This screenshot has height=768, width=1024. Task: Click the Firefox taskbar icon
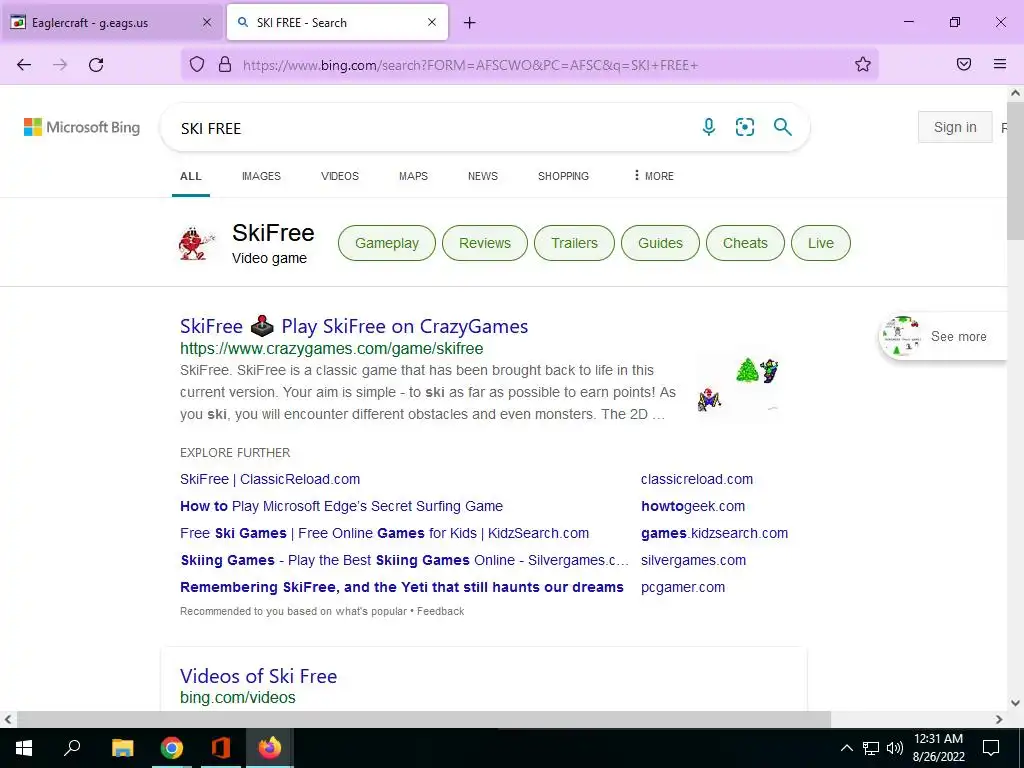pyautogui.click(x=269, y=748)
